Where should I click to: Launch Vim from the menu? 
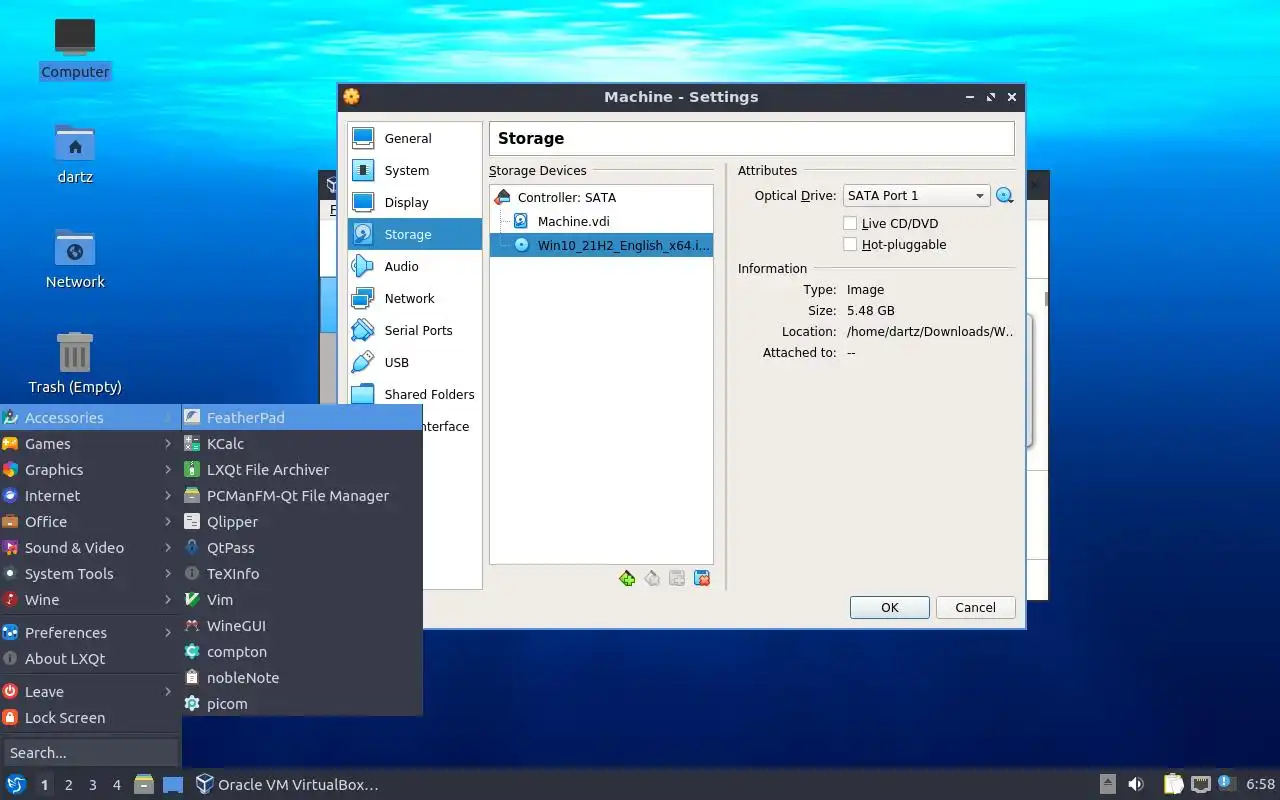coord(302,599)
